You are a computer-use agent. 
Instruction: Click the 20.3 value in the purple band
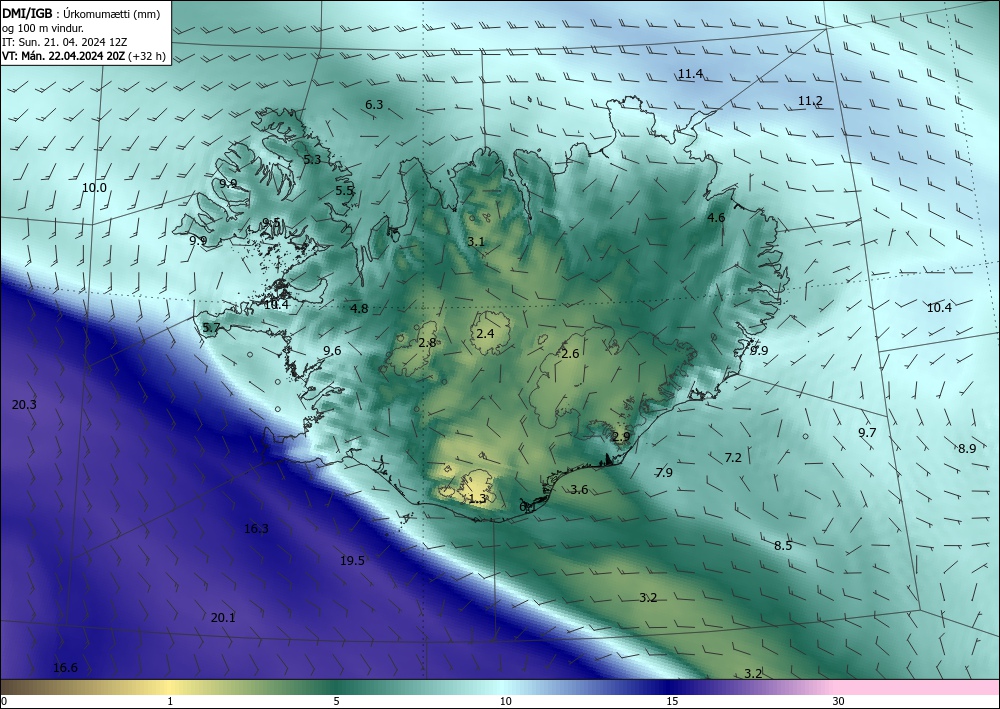[x=24, y=405]
